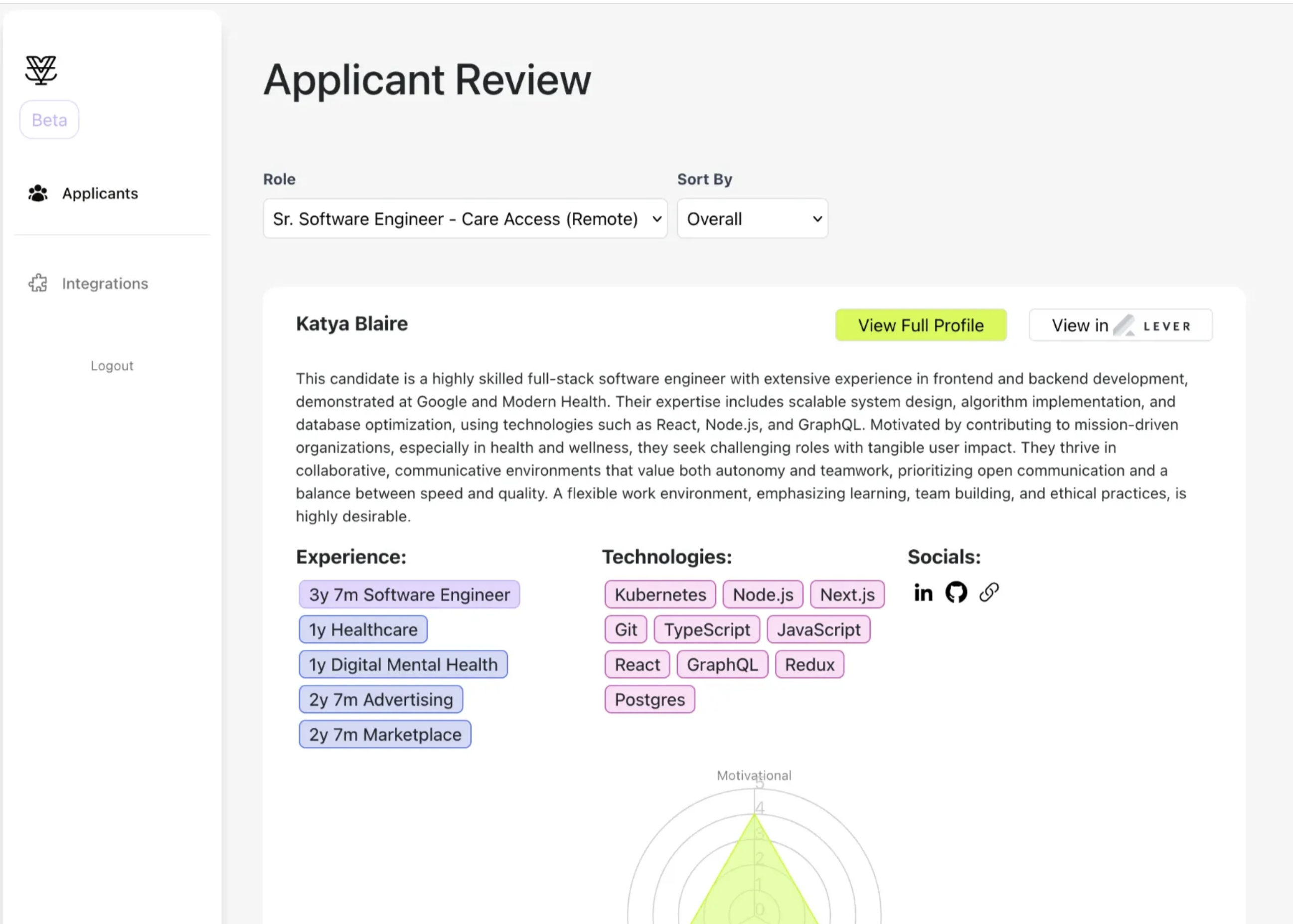Click the Integrations puzzle piece icon
Viewport: 1293px width, 924px height.
pyautogui.click(x=38, y=283)
